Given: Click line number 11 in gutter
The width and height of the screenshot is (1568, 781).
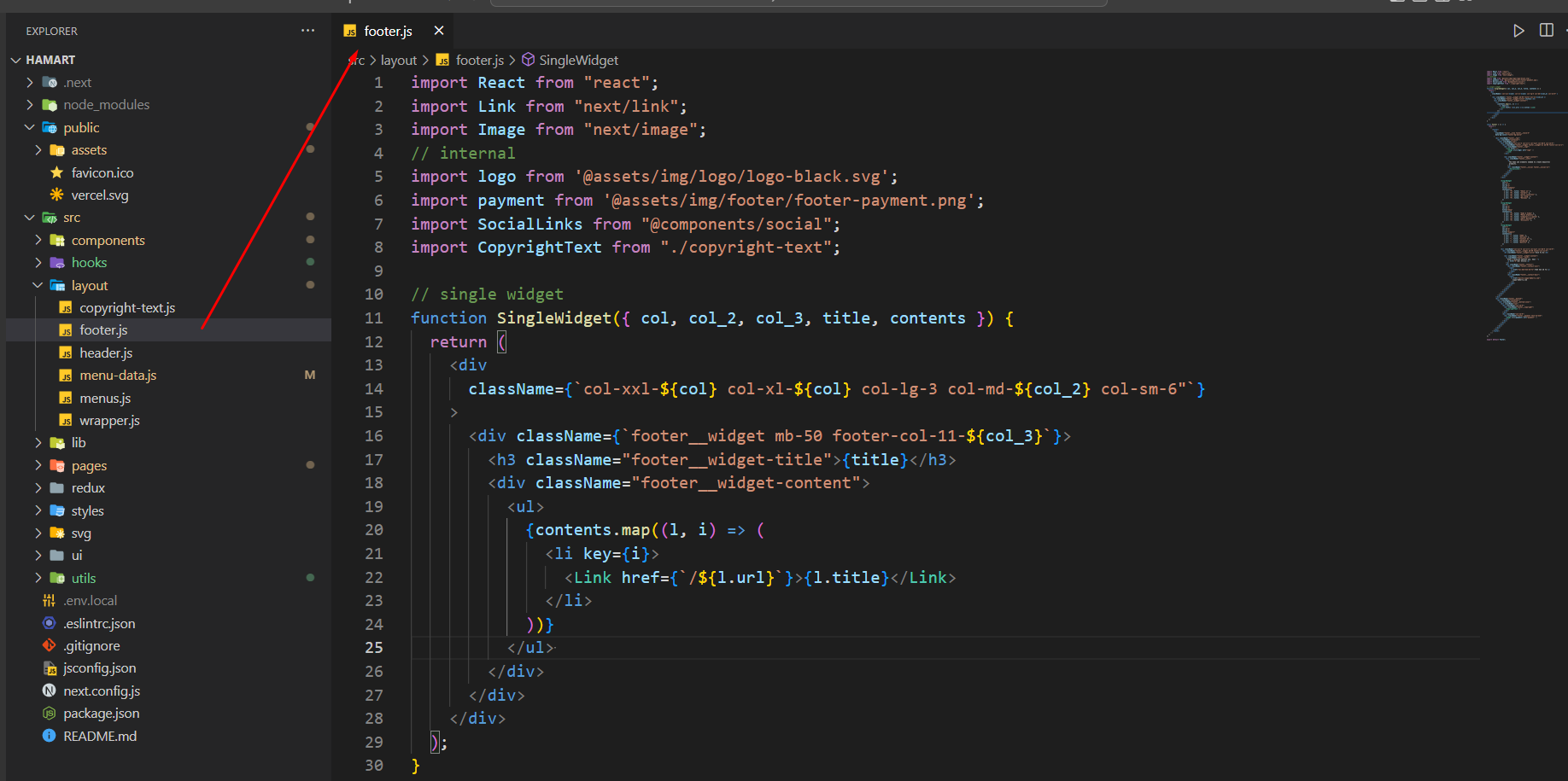Looking at the screenshot, I should tap(374, 318).
